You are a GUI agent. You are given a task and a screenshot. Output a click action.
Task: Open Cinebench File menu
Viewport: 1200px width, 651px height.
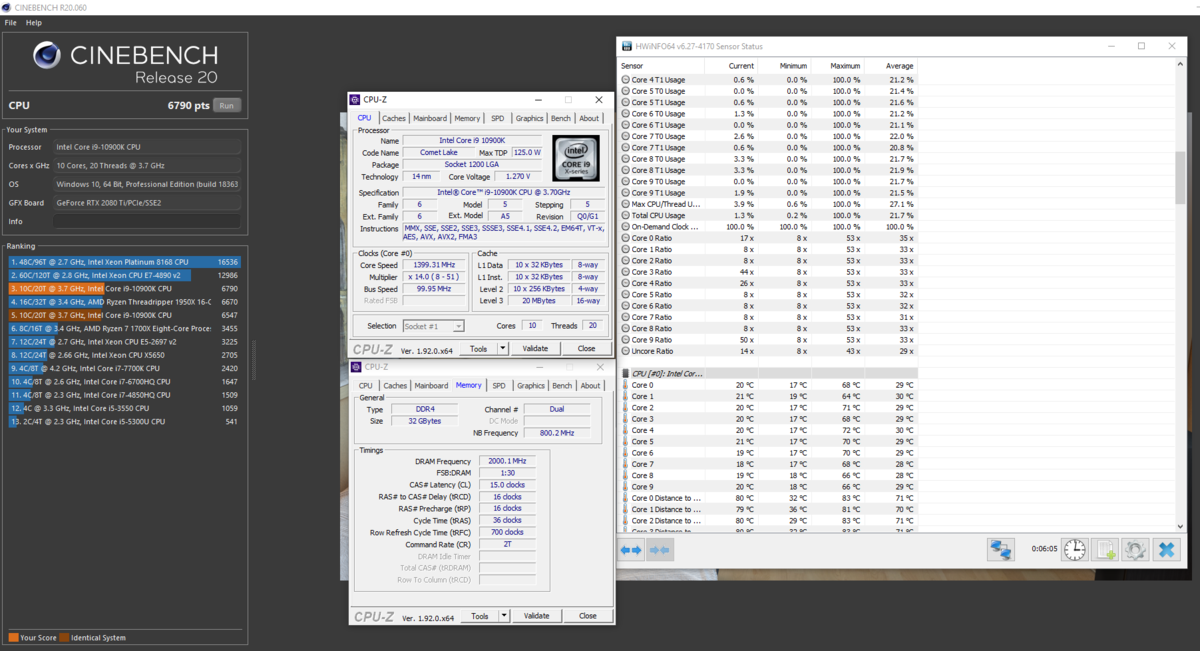[x=11, y=22]
